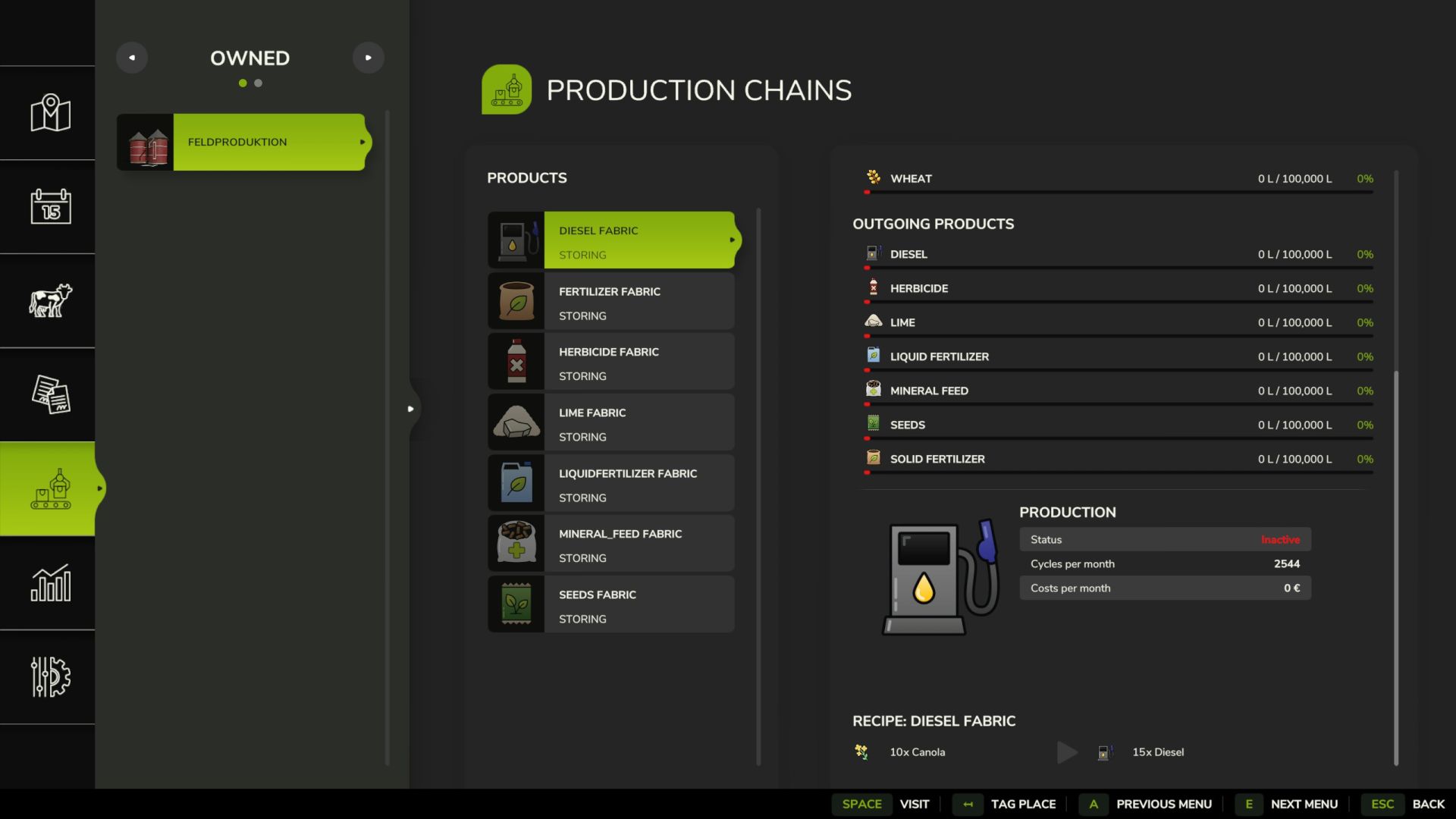
Task: Collapse the side panel with the arrow handle
Action: [x=410, y=409]
